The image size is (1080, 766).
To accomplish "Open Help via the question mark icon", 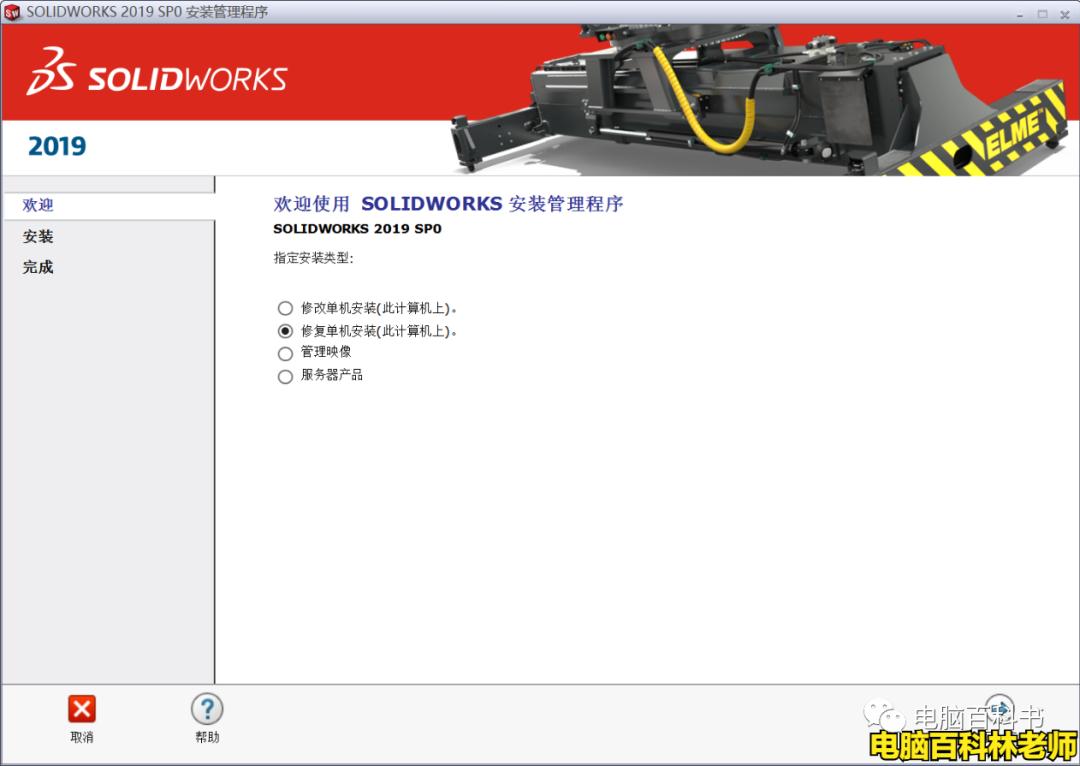I will tap(206, 708).
